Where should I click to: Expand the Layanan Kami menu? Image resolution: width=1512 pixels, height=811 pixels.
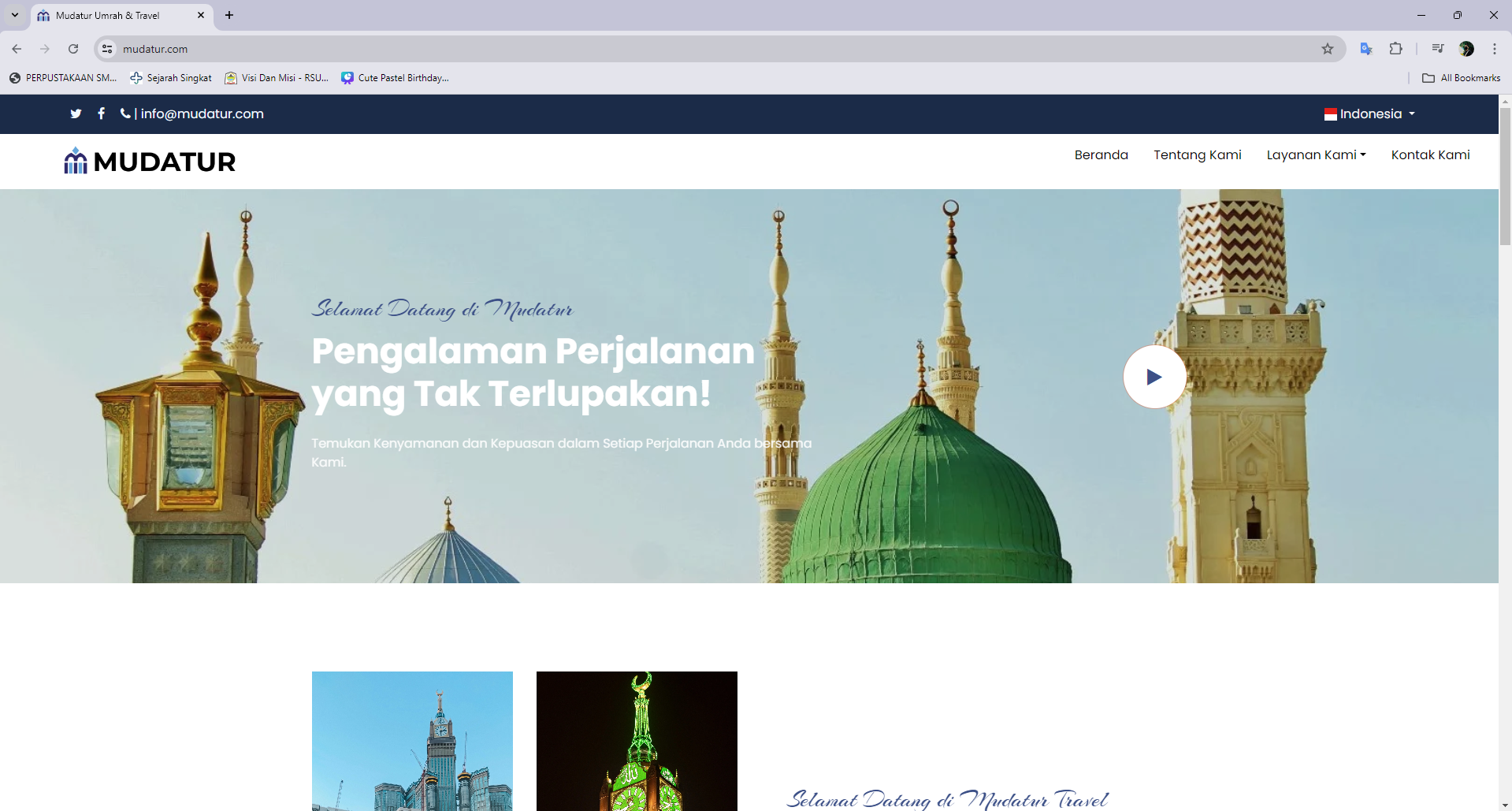(x=1316, y=154)
